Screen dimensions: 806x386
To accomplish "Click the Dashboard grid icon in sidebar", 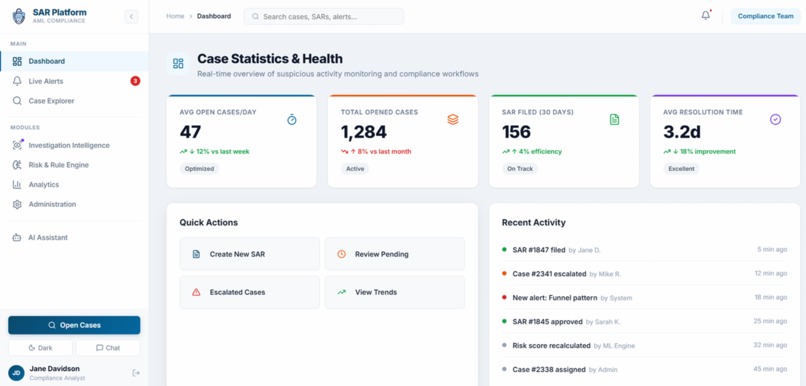I will coord(17,61).
